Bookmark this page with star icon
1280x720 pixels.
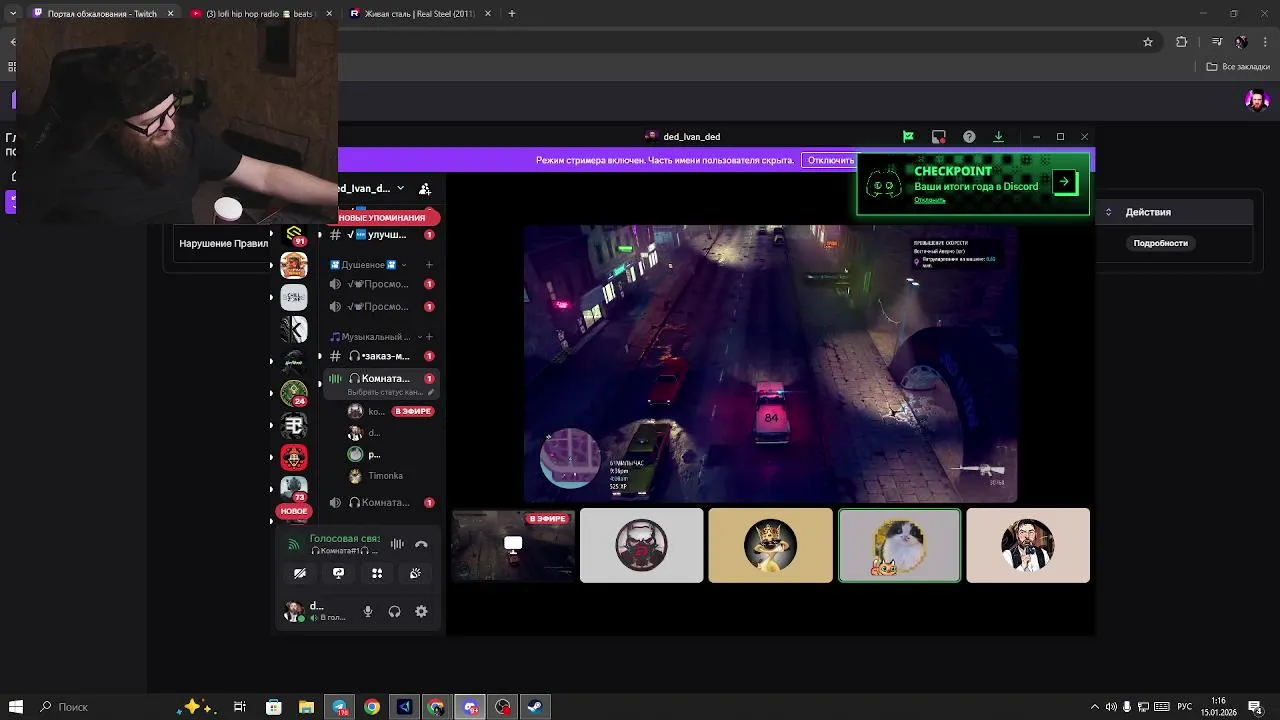click(x=1148, y=42)
